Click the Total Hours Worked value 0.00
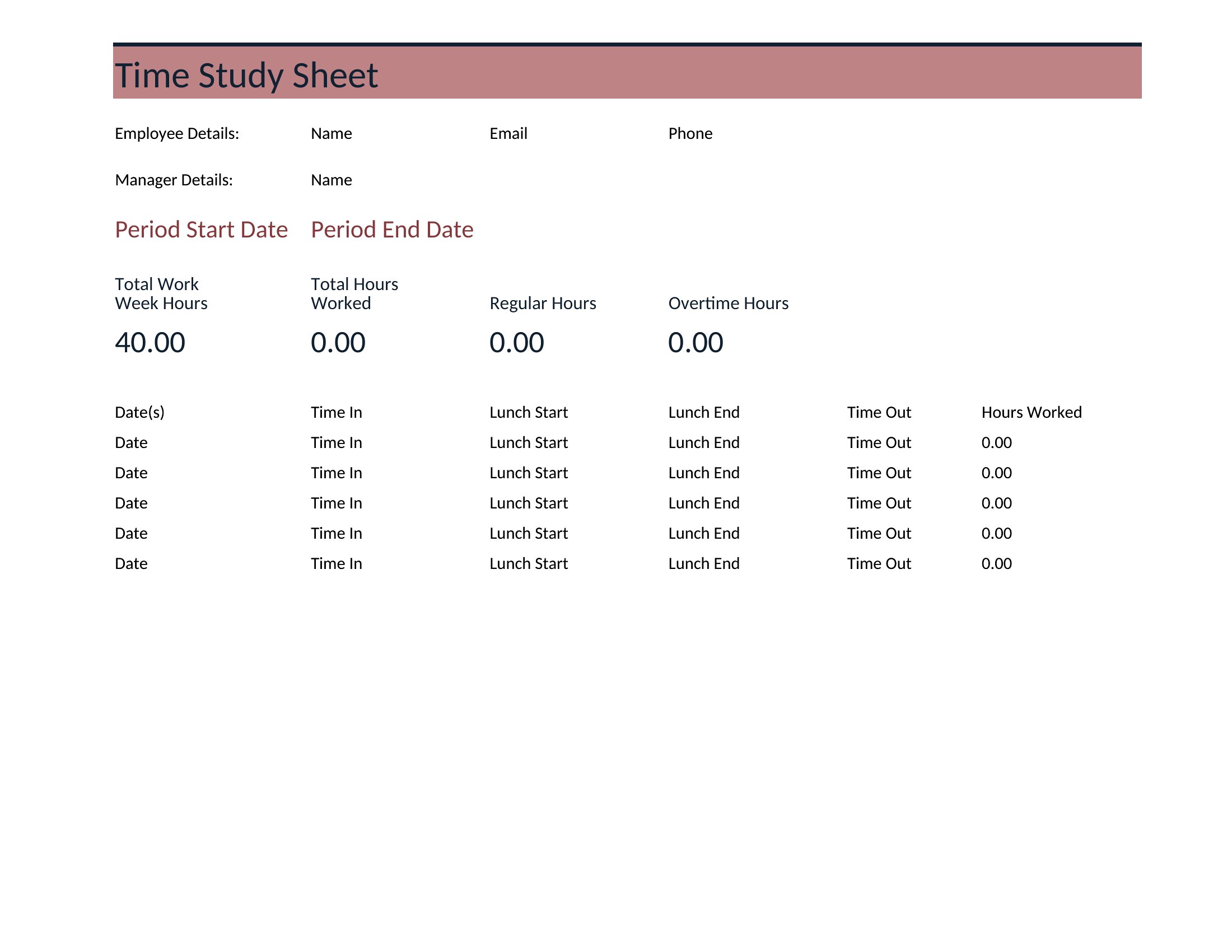 (x=338, y=342)
